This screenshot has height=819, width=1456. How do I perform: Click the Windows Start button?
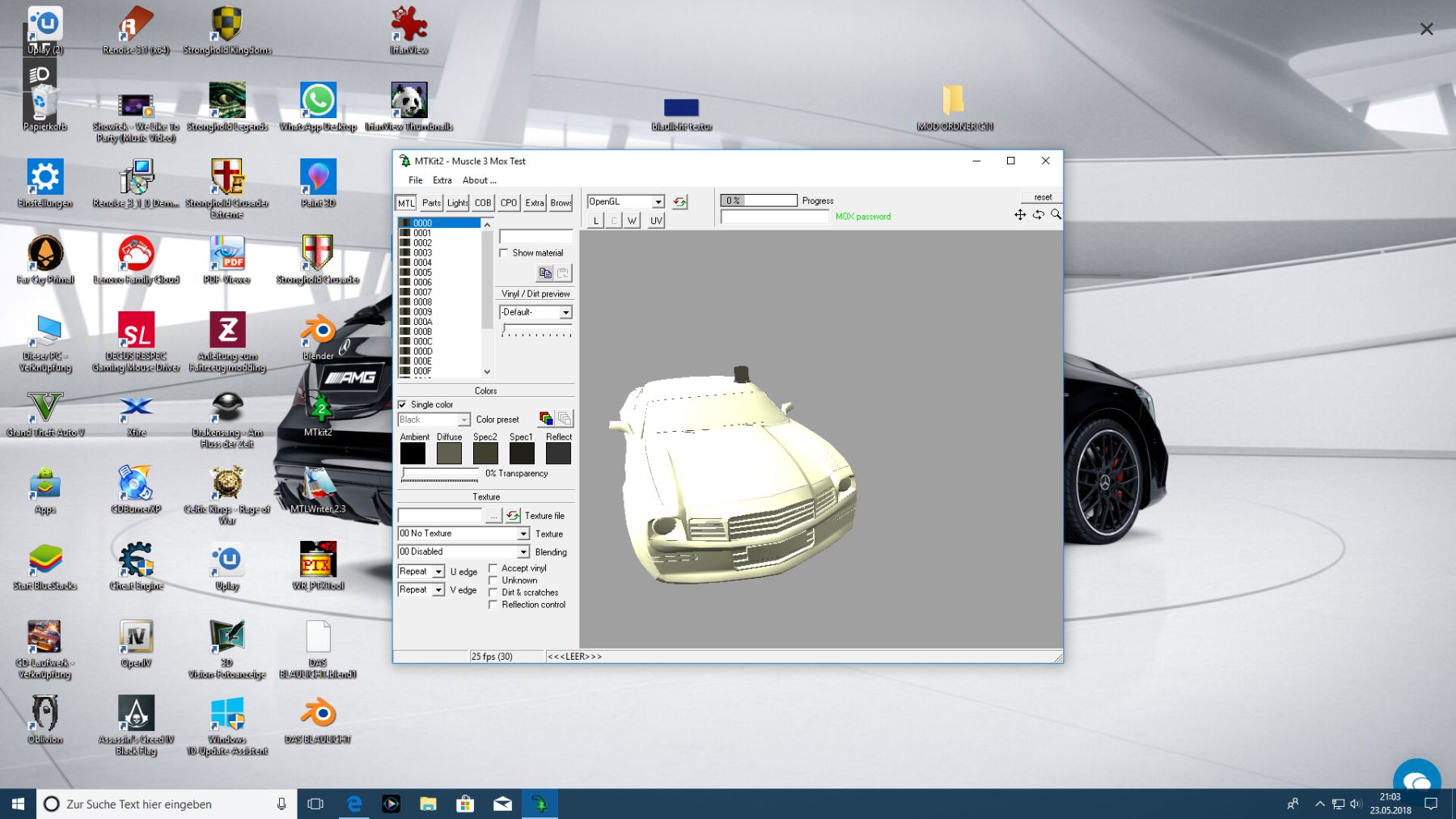point(18,804)
